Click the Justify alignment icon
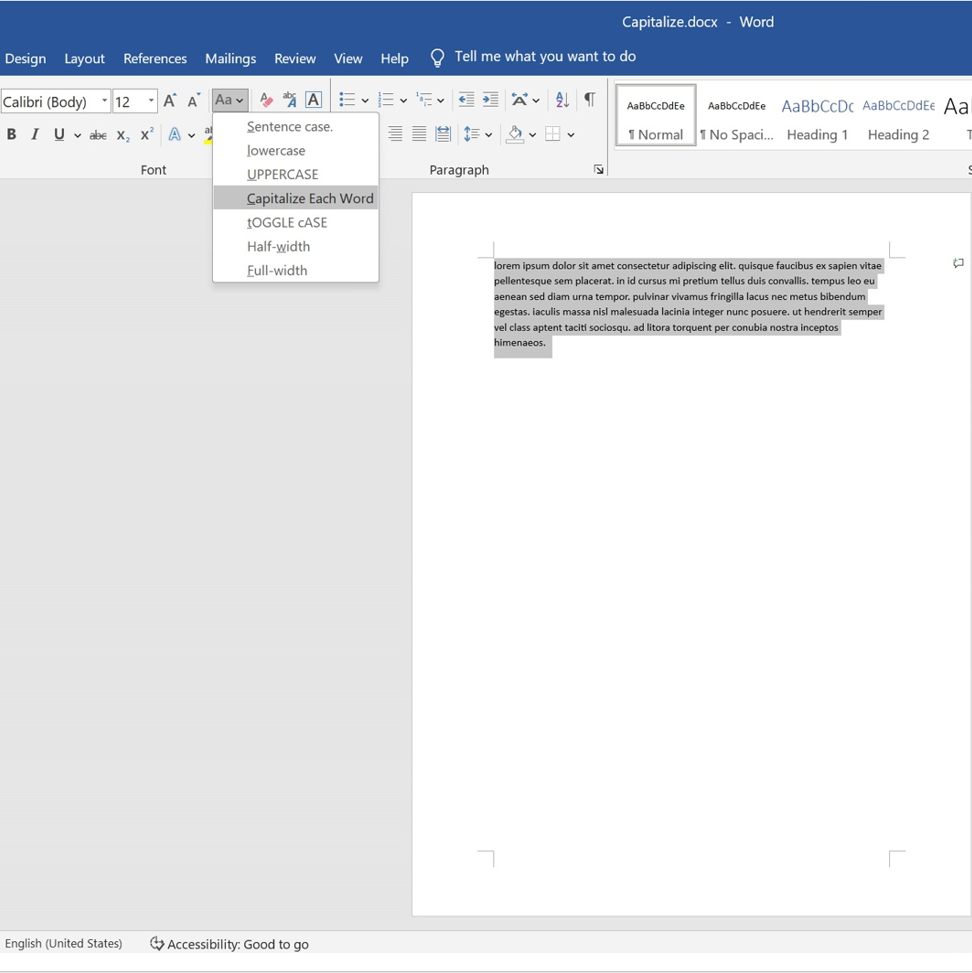The width and height of the screenshot is (972, 973). pyautogui.click(x=419, y=134)
